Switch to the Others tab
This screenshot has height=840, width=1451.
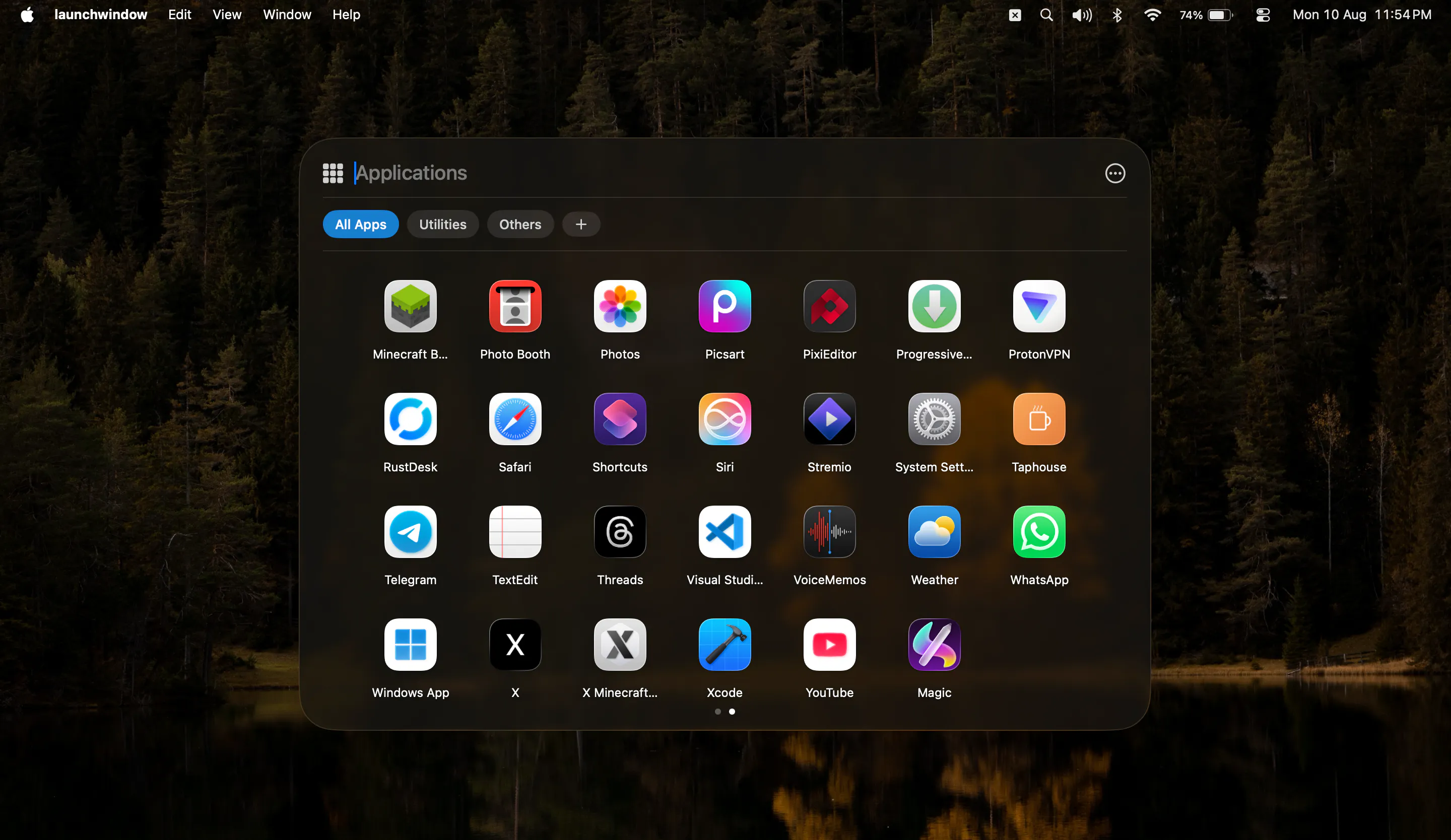point(520,225)
